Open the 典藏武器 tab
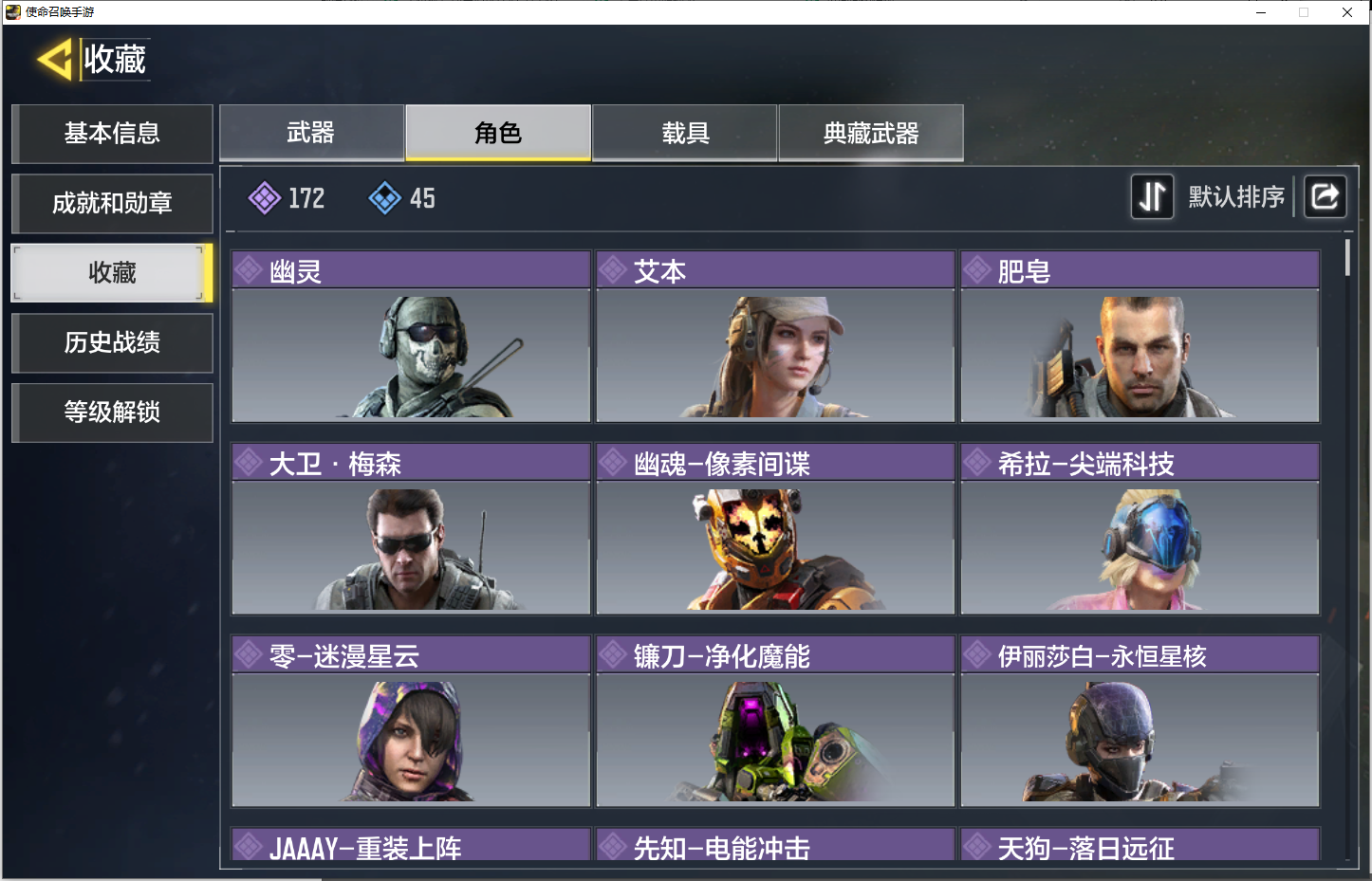Viewport: 1372px width, 881px height. 871,133
